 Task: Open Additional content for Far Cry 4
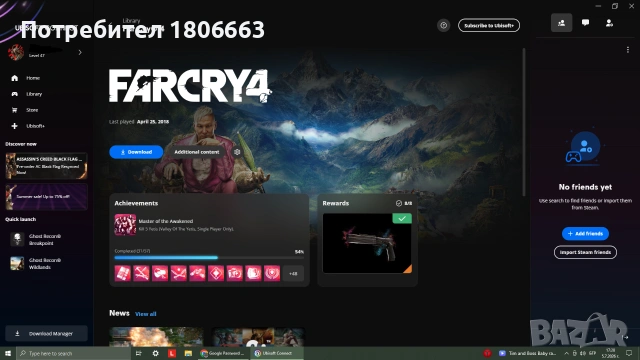pyautogui.click(x=197, y=152)
